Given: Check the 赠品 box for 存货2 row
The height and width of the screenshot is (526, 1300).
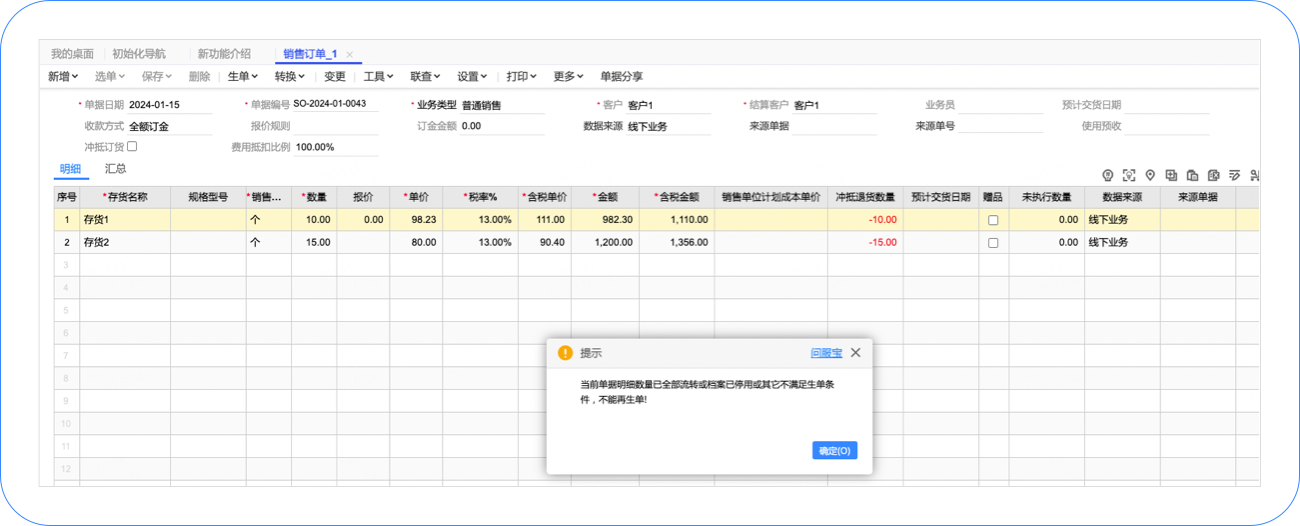Looking at the screenshot, I should [x=993, y=243].
